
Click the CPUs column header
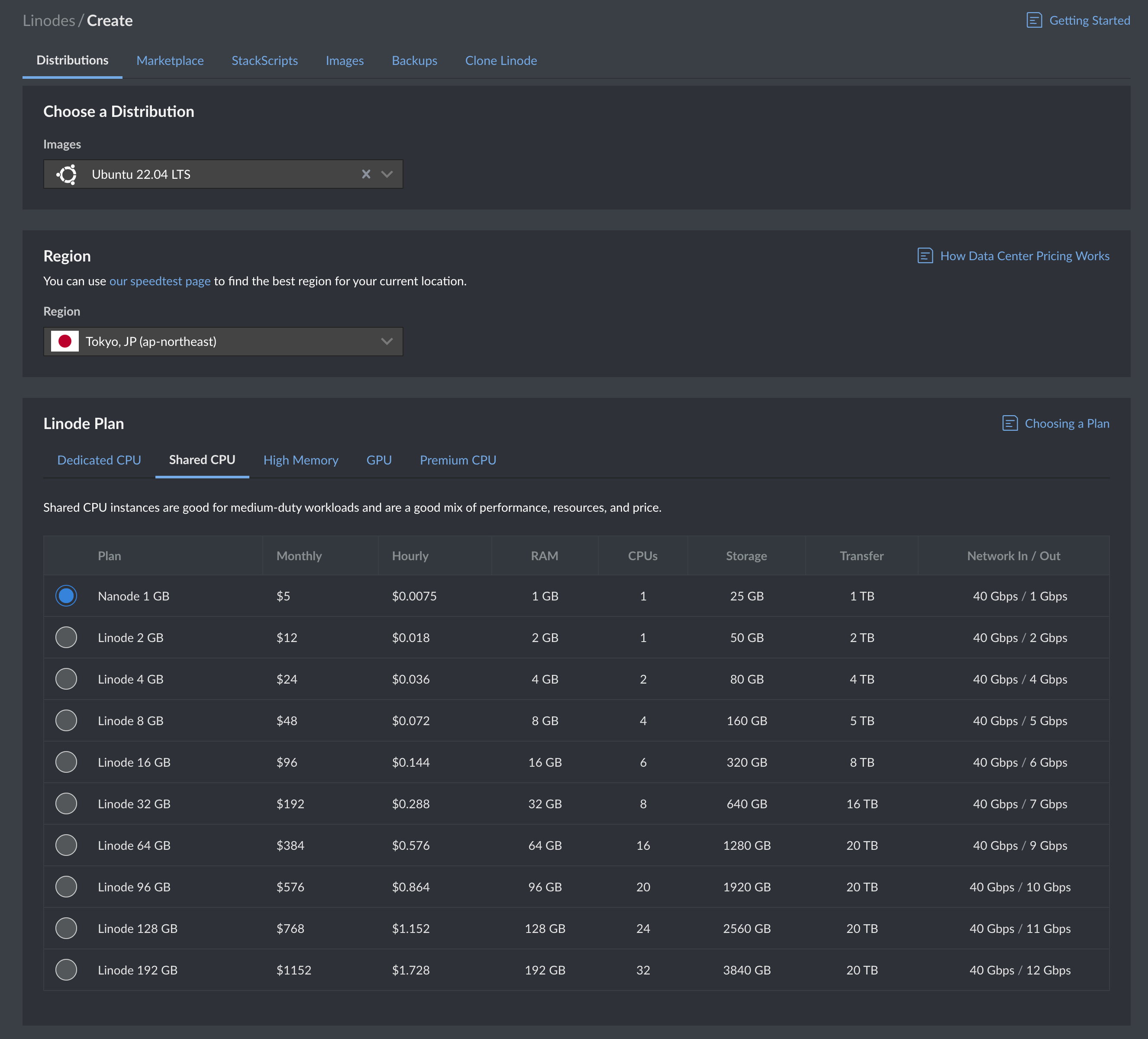pos(643,556)
